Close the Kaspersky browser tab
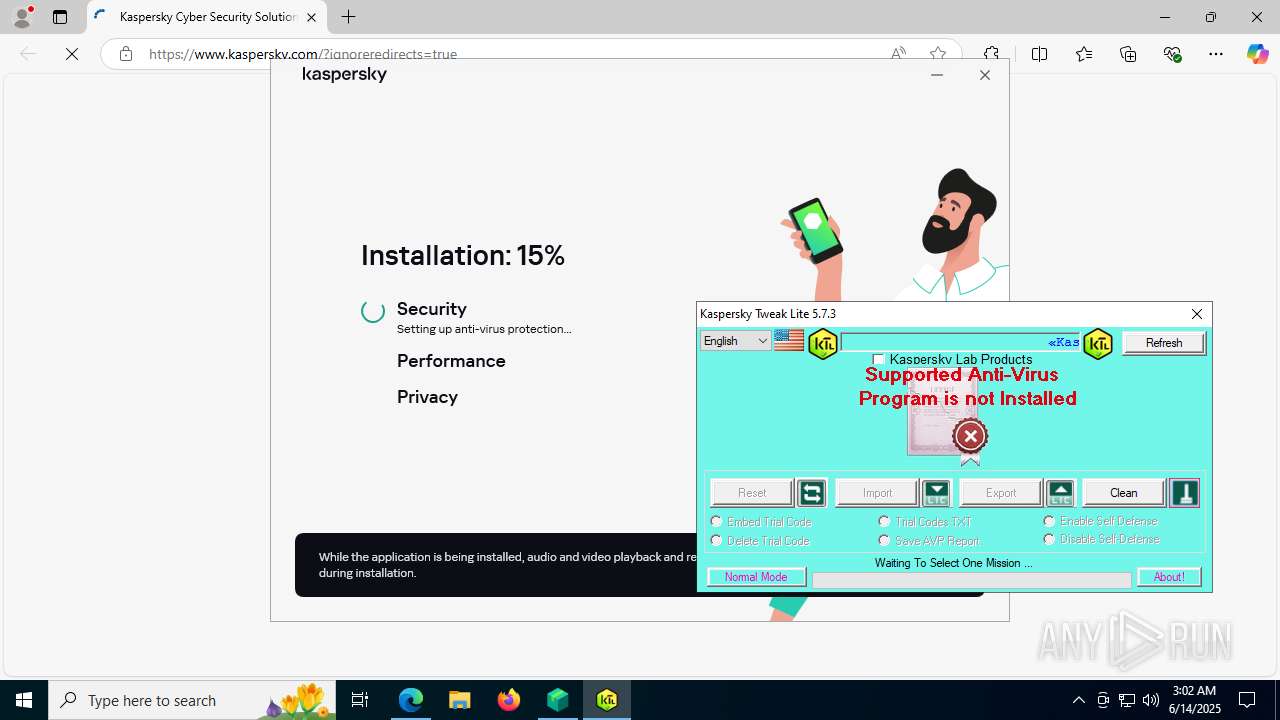 pos(311,17)
